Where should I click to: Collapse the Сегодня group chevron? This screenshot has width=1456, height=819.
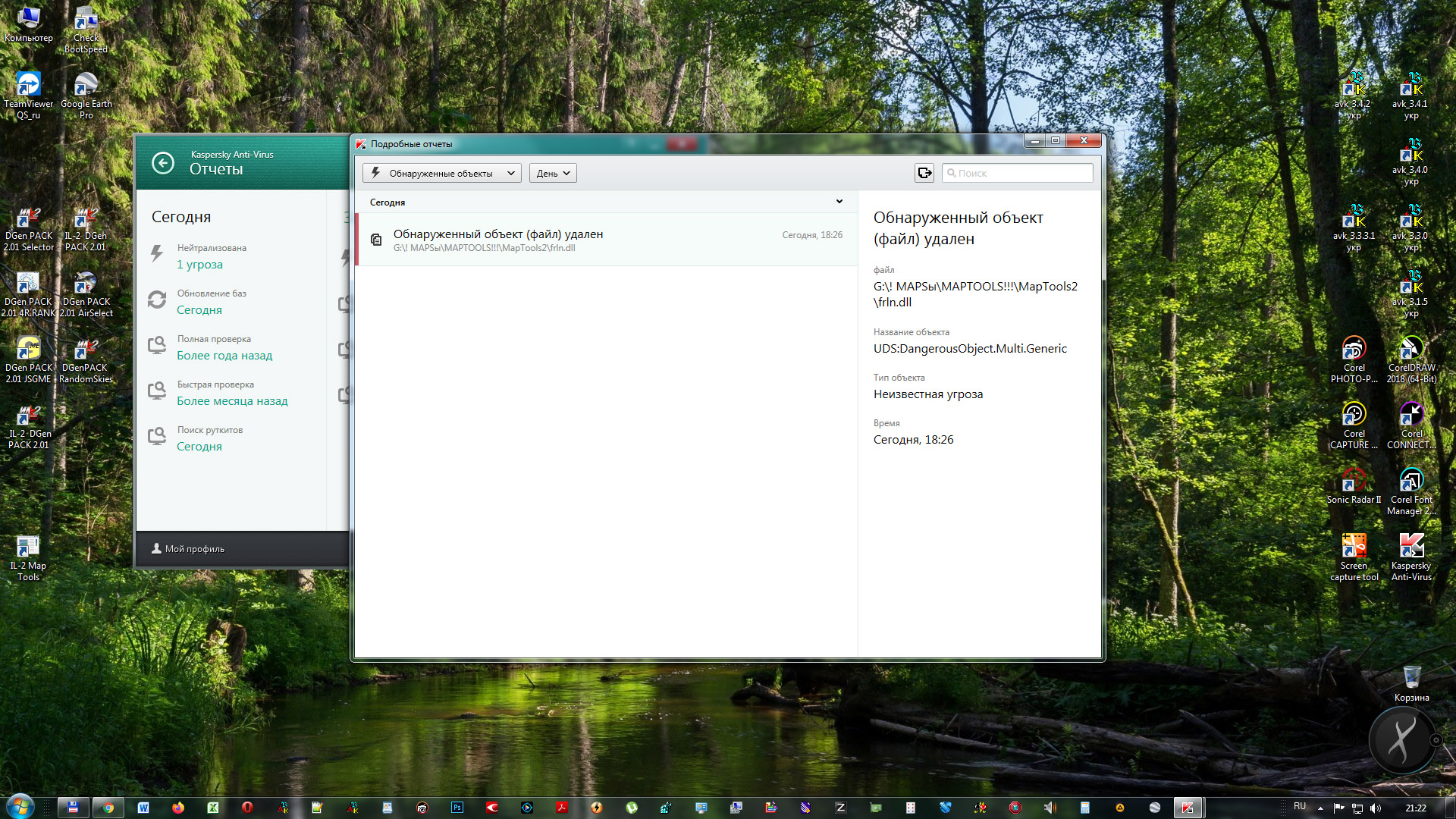click(x=839, y=202)
